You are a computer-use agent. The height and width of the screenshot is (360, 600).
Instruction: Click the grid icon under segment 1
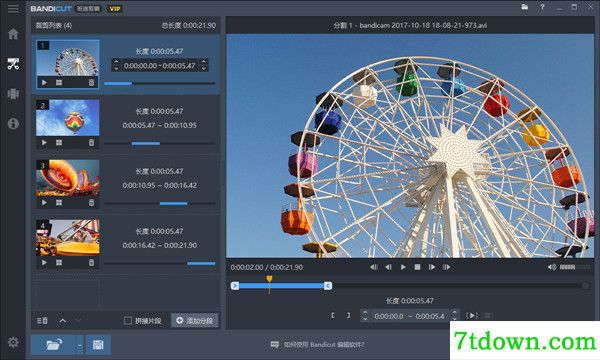[x=59, y=83]
